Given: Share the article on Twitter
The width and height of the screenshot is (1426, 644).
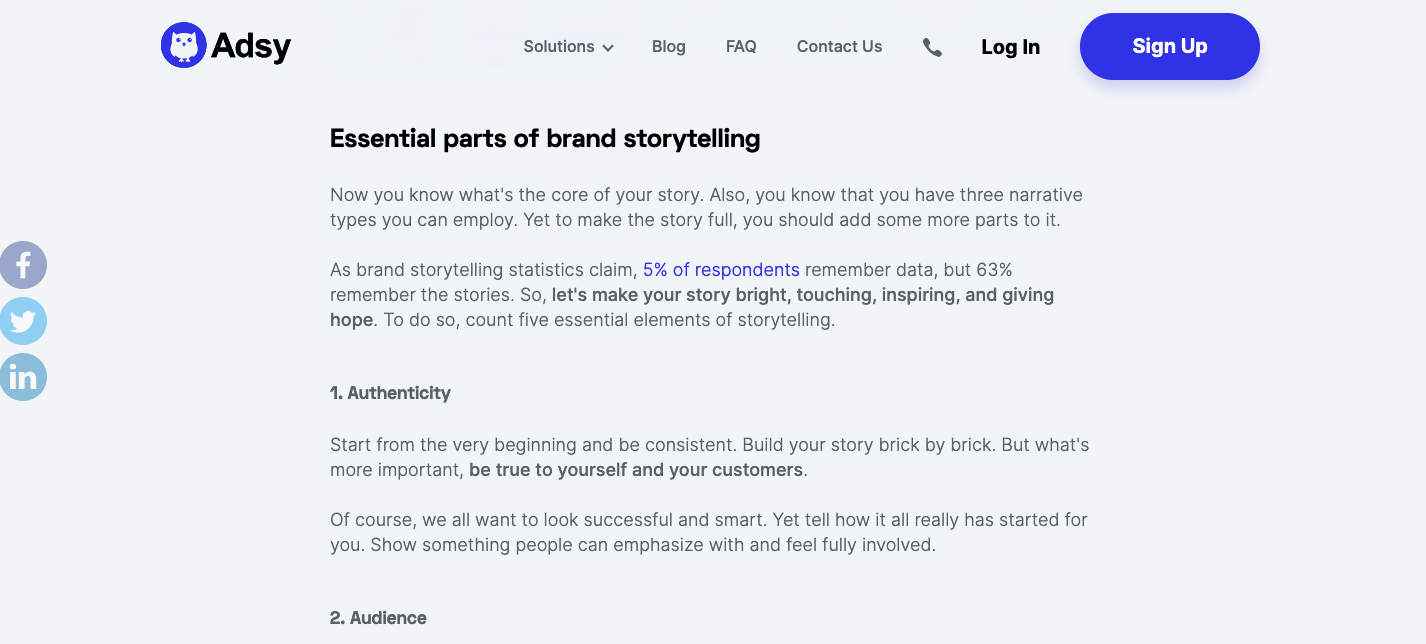Looking at the screenshot, I should click(x=23, y=321).
